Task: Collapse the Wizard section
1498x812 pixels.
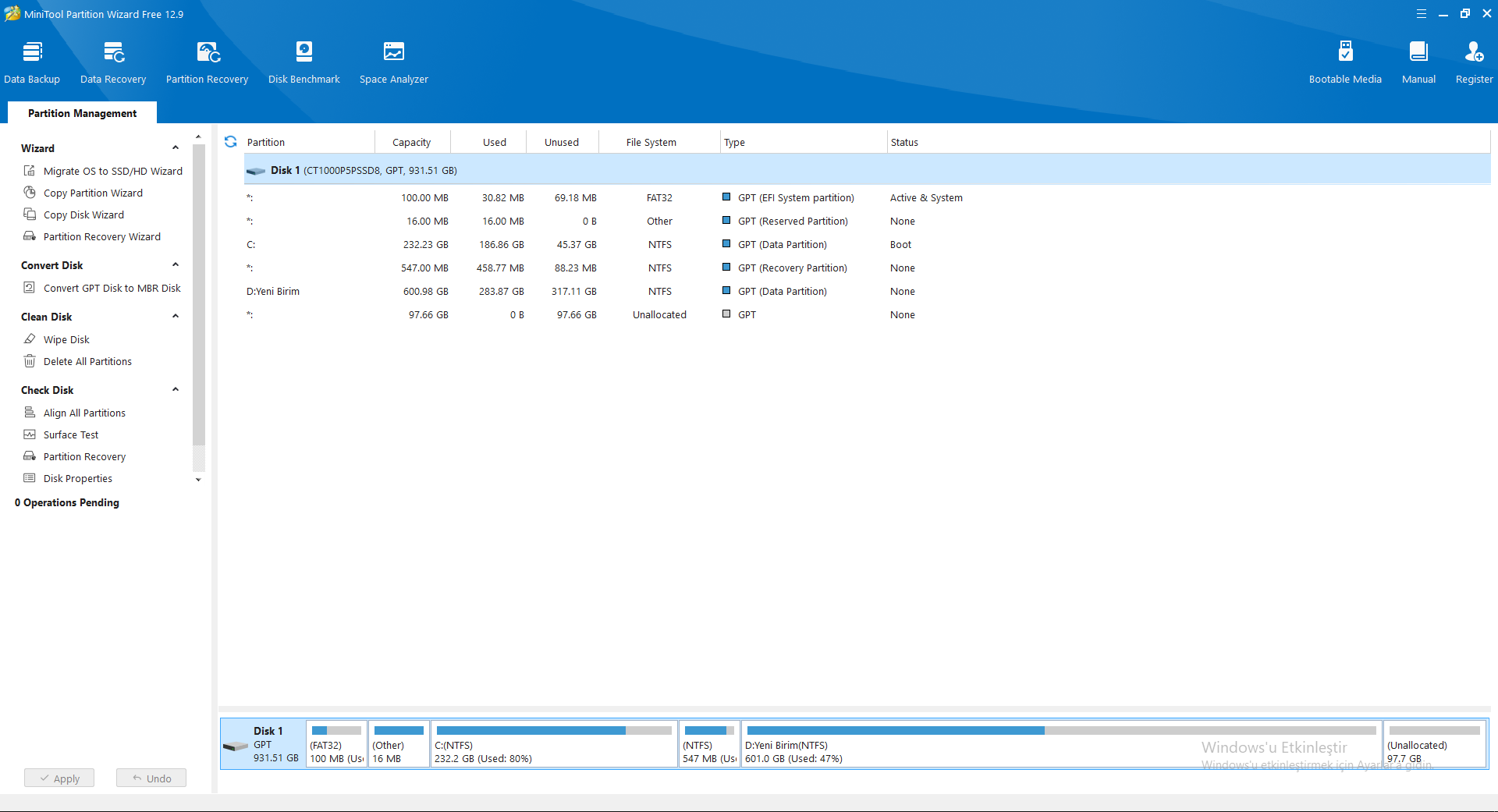Action: pos(176,148)
